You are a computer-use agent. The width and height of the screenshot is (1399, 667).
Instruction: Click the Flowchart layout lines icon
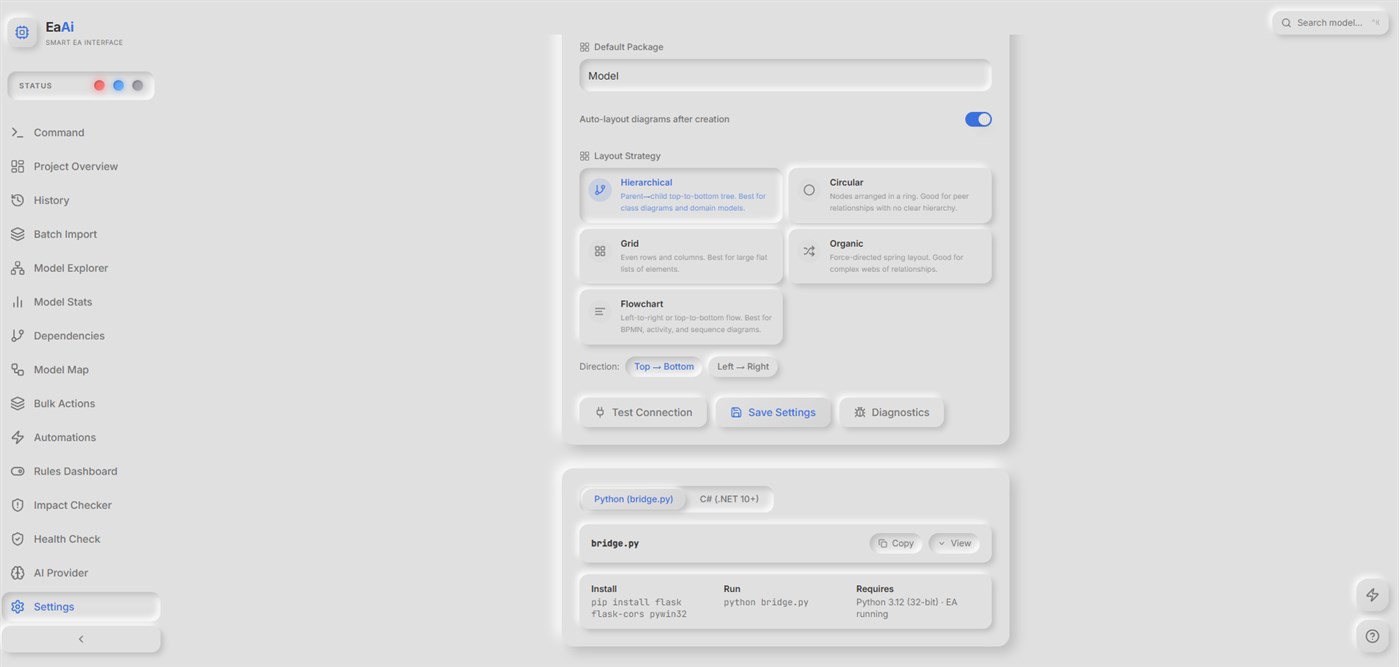pos(600,311)
